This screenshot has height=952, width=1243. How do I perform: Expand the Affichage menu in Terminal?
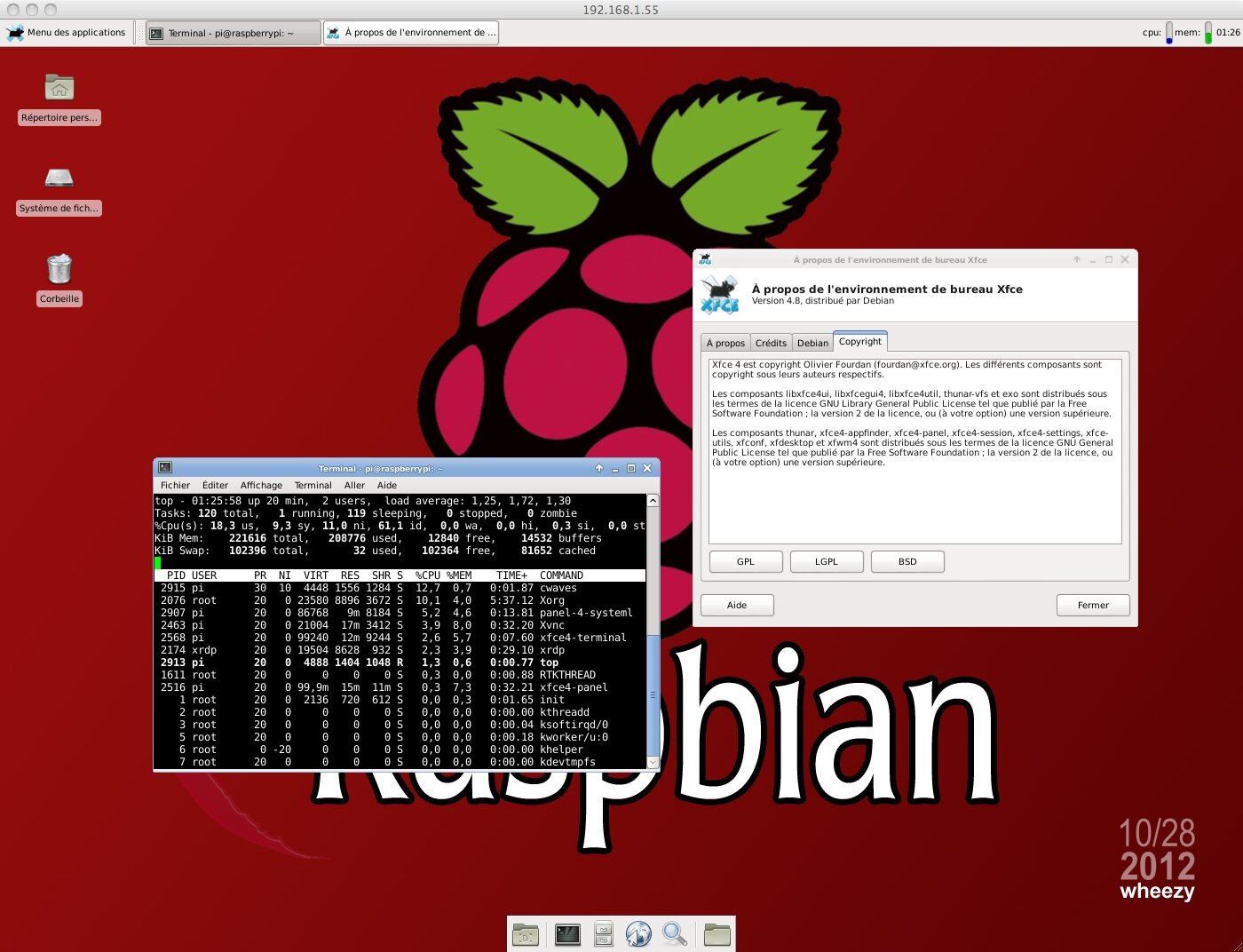[x=261, y=485]
